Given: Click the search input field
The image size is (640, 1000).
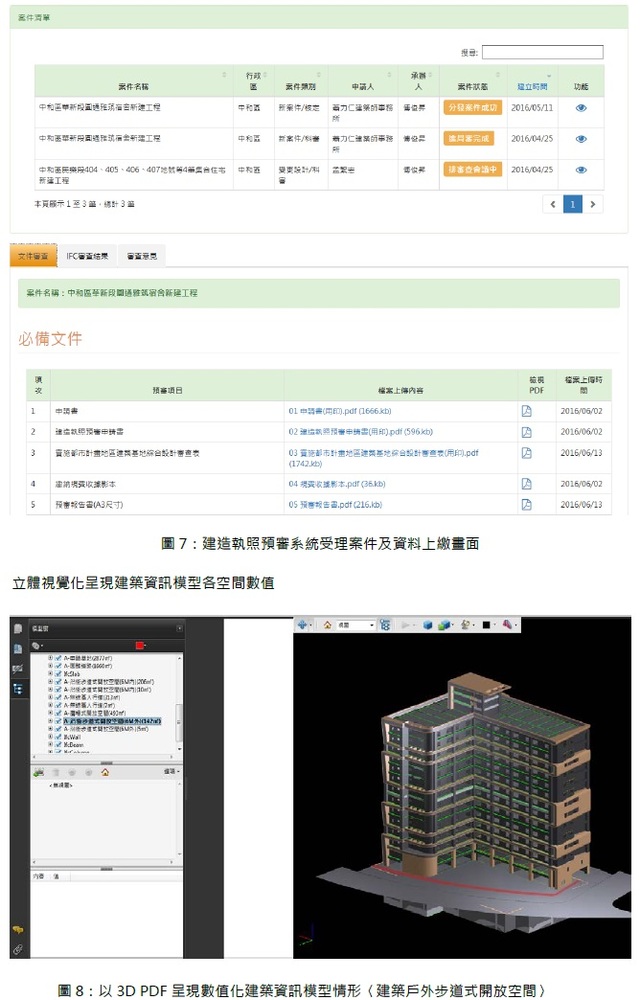Looking at the screenshot, I should coord(542,52).
